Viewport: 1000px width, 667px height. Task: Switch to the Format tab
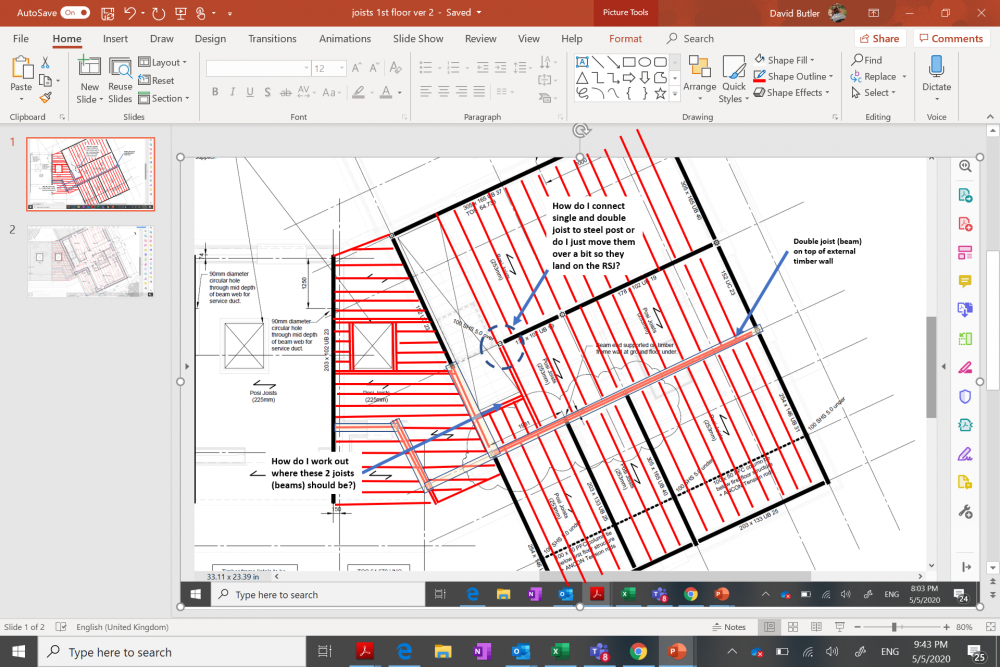pyautogui.click(x=625, y=38)
